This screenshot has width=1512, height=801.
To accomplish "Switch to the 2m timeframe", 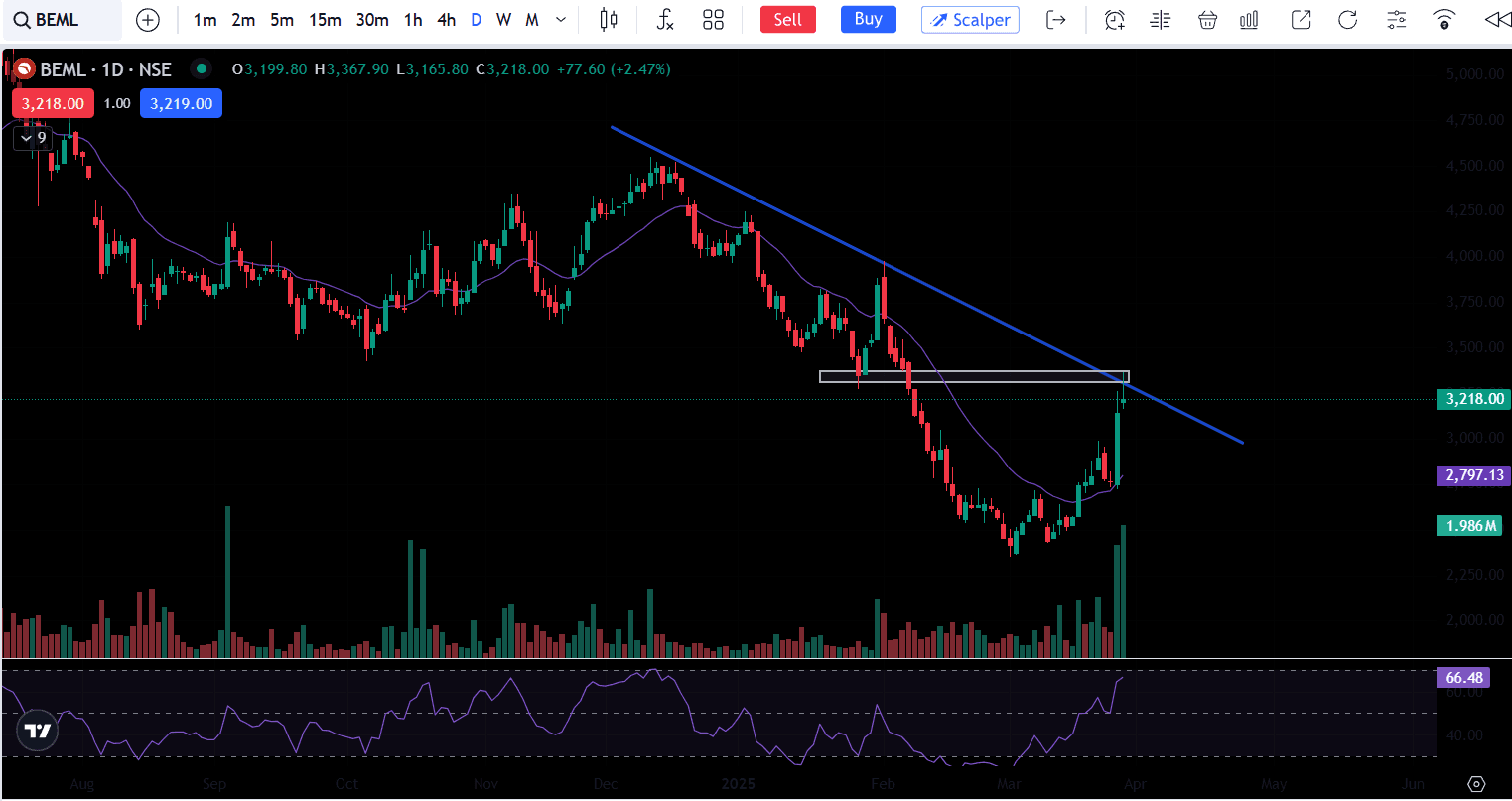I will (x=243, y=20).
